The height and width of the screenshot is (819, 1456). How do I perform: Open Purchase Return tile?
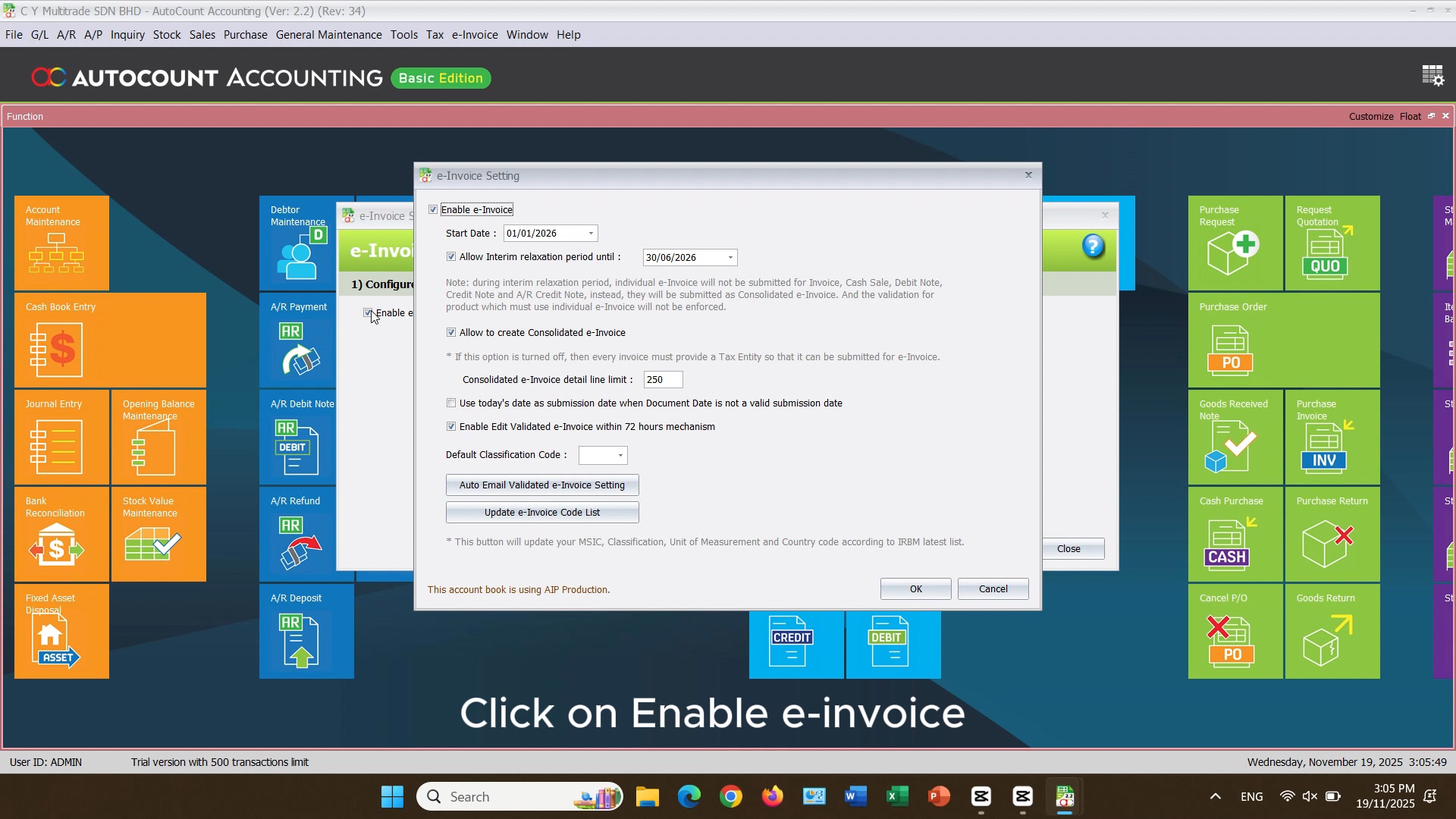(x=1332, y=535)
